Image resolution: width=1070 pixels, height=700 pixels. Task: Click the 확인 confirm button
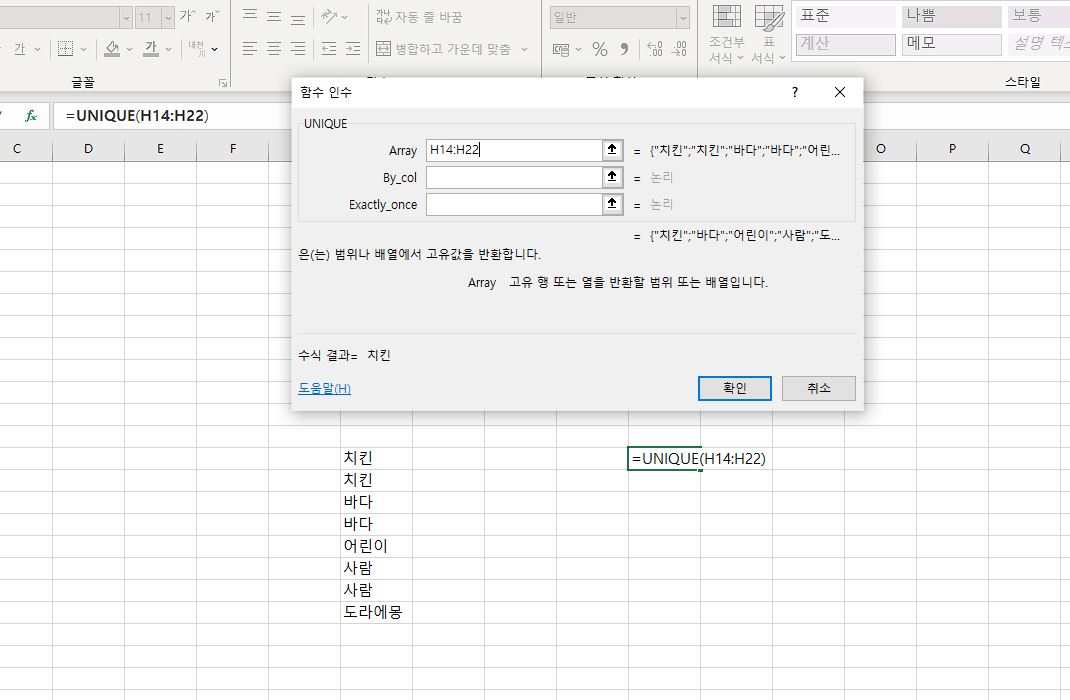(x=734, y=388)
